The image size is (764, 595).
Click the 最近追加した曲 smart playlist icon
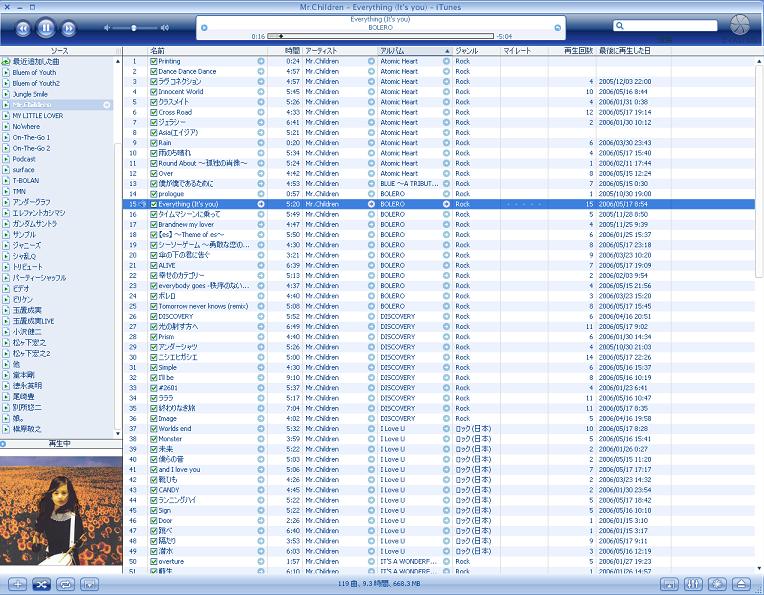pyautogui.click(x=6, y=62)
